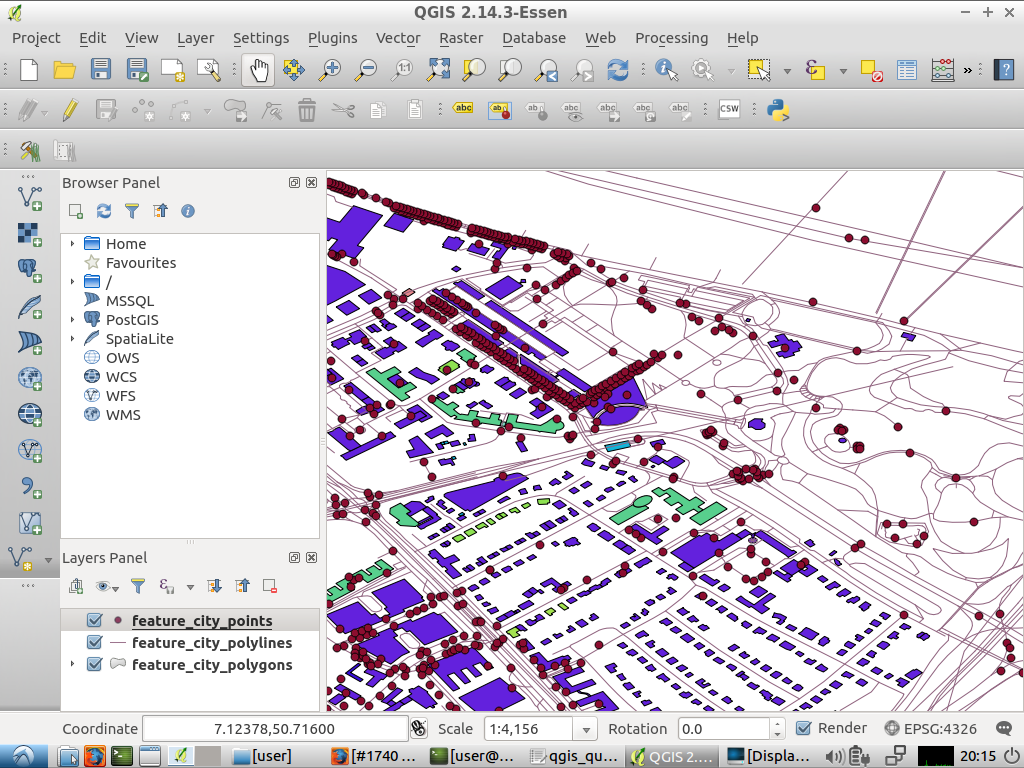Click inside the Coordinate input field
The height and width of the screenshot is (768, 1024).
coord(274,729)
